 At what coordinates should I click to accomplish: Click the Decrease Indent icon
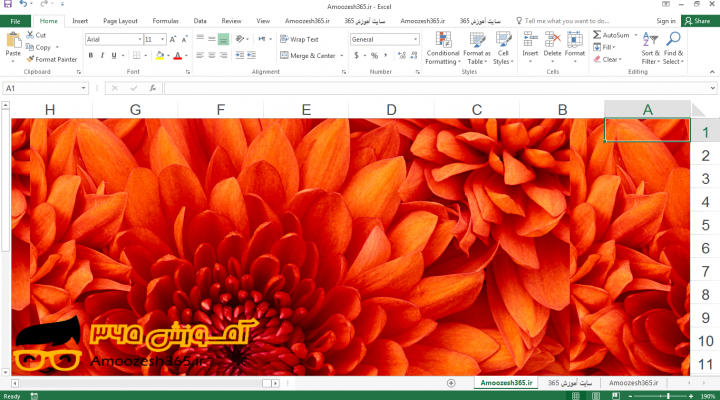tap(240, 55)
